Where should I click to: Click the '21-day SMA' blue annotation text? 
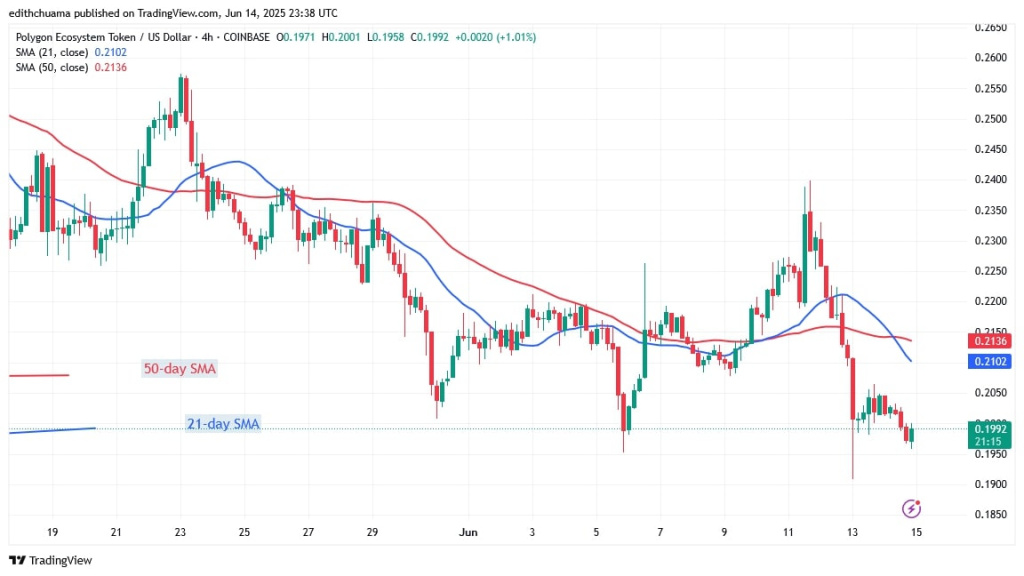click(223, 424)
